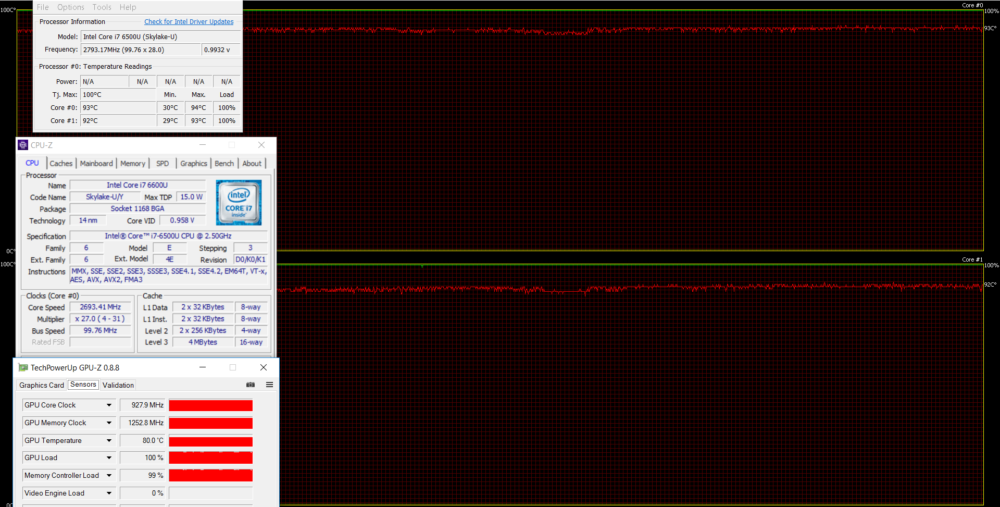The image size is (1000, 507).
Task: Switch to the Memory tab in CPU-Z
Action: pos(133,163)
